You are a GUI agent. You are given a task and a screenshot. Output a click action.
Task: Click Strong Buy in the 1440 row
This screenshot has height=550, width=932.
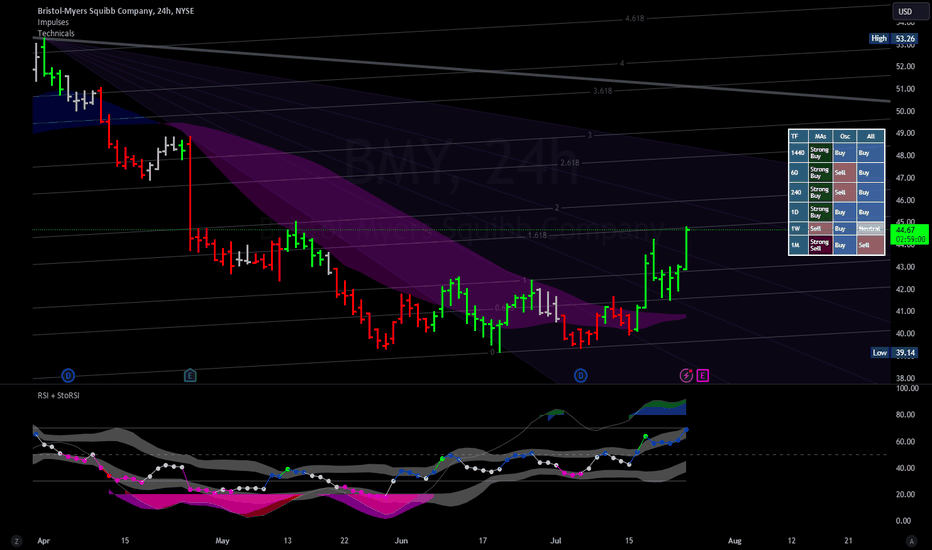pyautogui.click(x=820, y=153)
